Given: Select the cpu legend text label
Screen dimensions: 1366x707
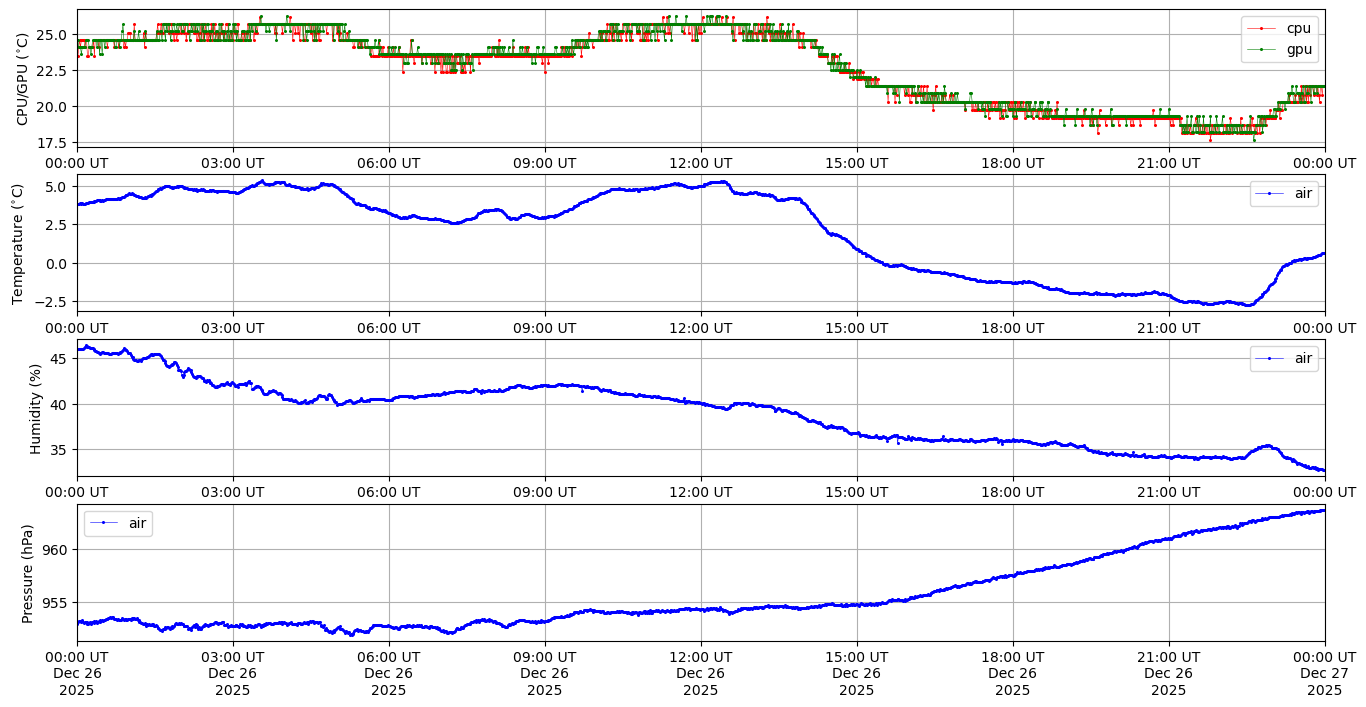Looking at the screenshot, I should [1298, 29].
